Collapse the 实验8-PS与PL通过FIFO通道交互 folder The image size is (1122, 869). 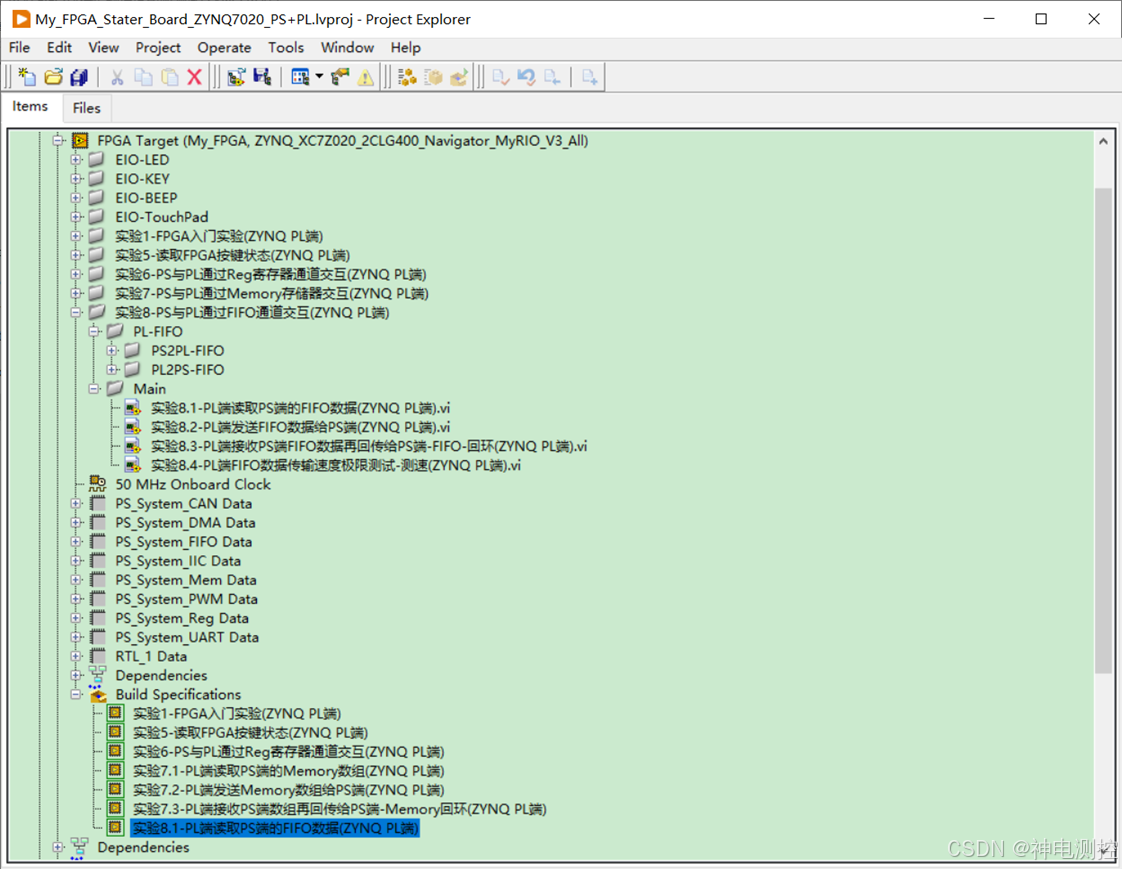[x=76, y=312]
